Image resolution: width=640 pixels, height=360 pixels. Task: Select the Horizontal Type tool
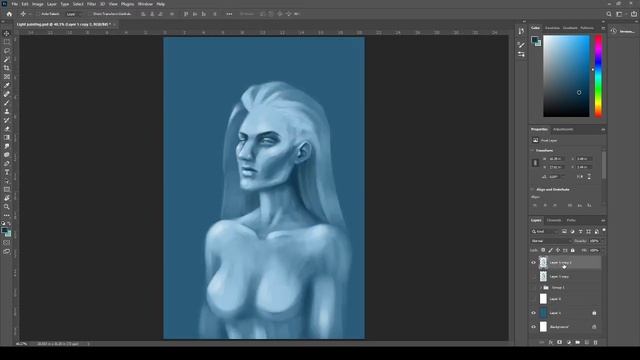[x=7, y=172]
